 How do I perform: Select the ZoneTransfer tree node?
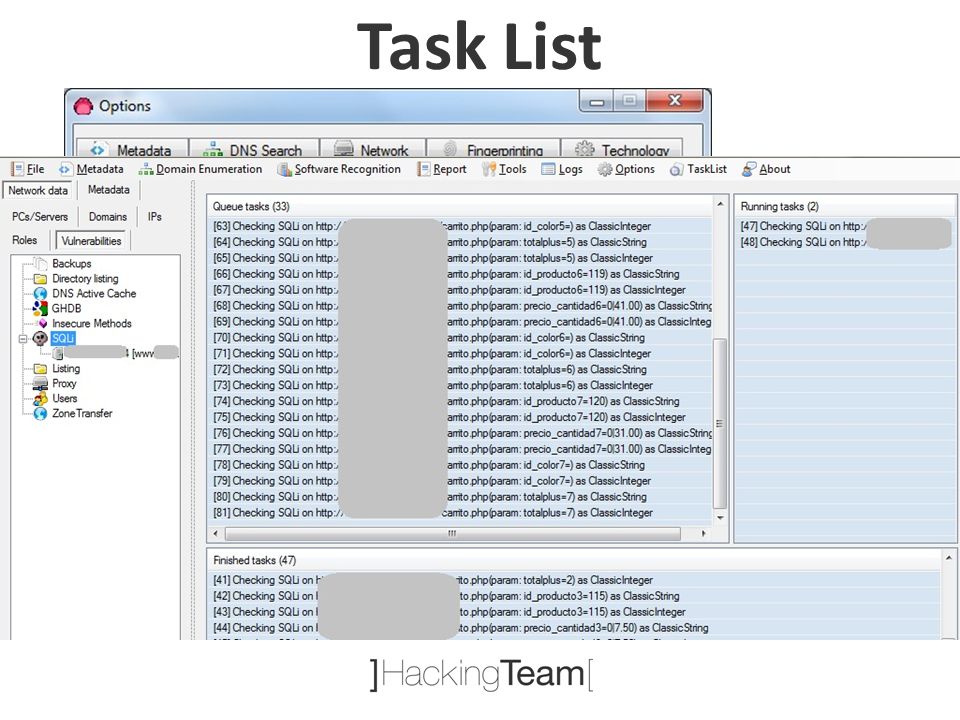pyautogui.click(x=82, y=413)
